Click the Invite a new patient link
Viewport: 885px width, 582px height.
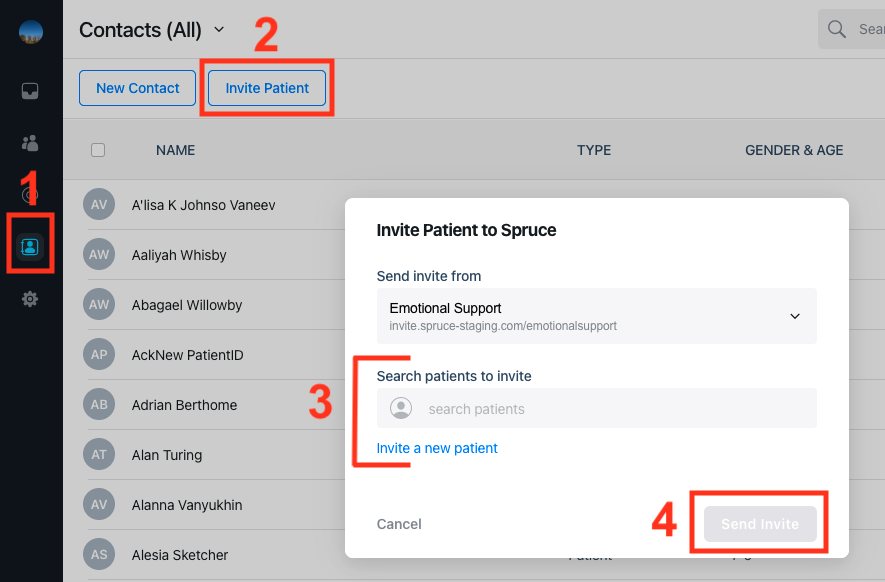[437, 448]
